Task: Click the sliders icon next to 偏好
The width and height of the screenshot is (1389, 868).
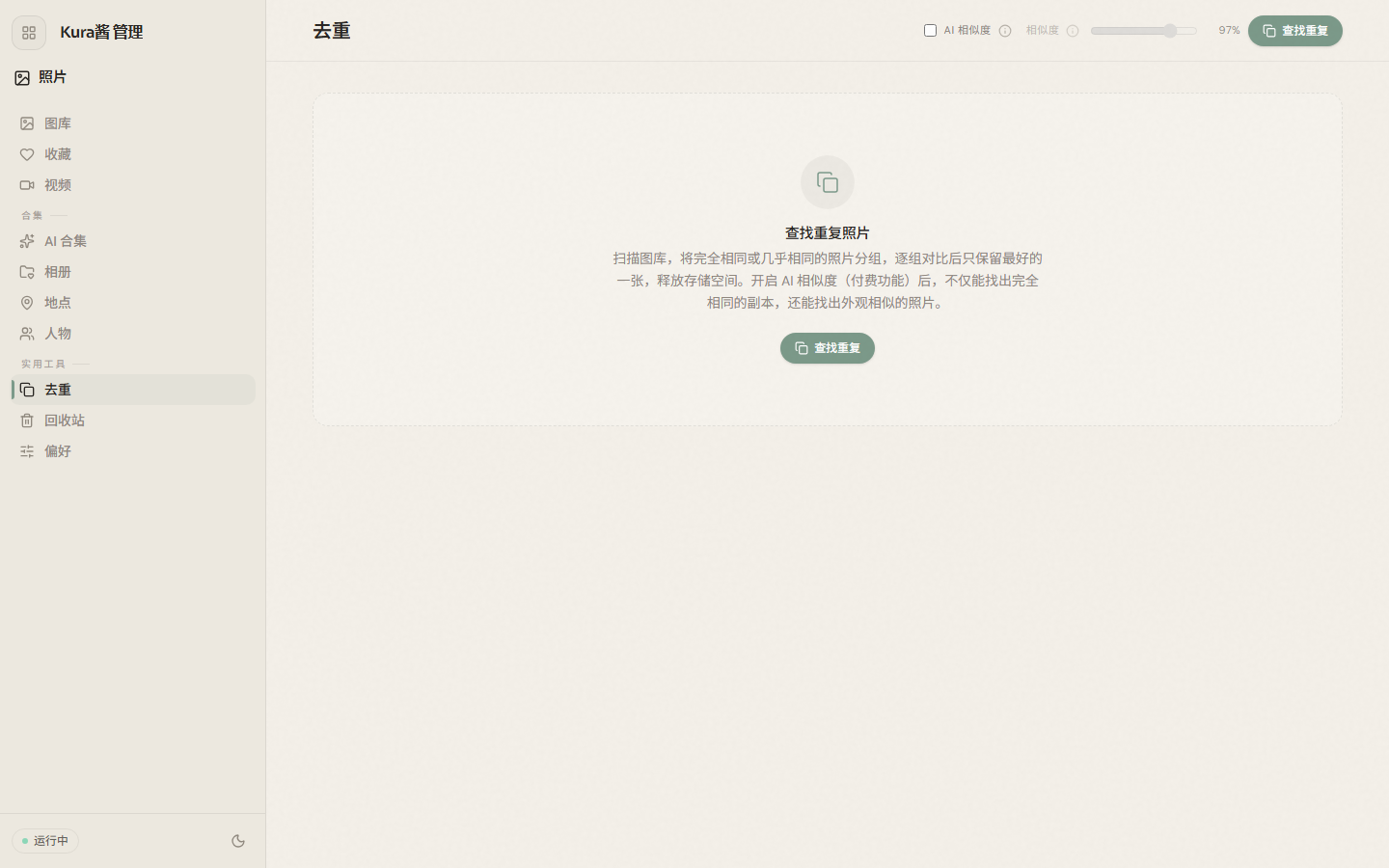Action: (x=27, y=451)
